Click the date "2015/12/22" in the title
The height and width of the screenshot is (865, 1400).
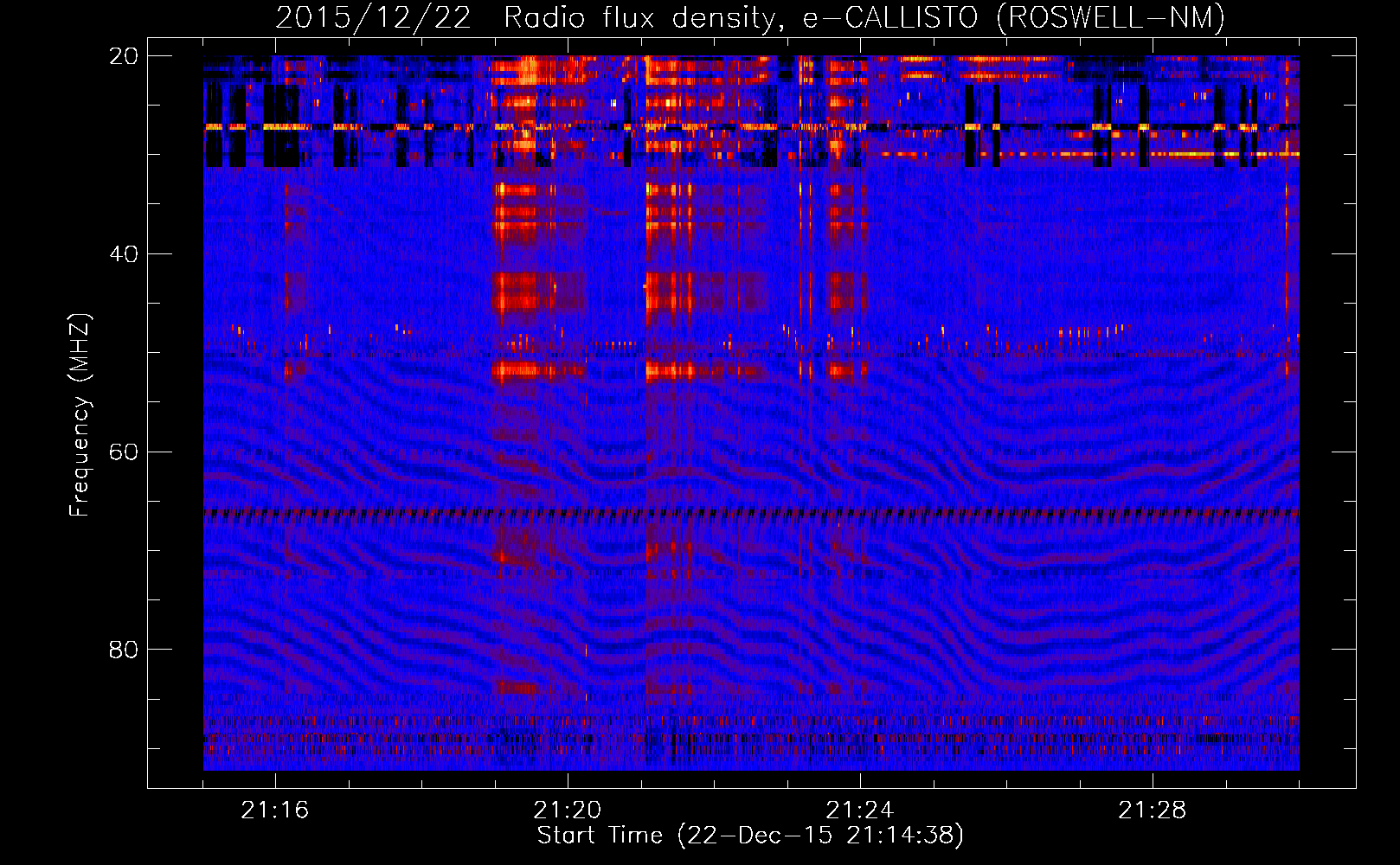click(x=373, y=17)
